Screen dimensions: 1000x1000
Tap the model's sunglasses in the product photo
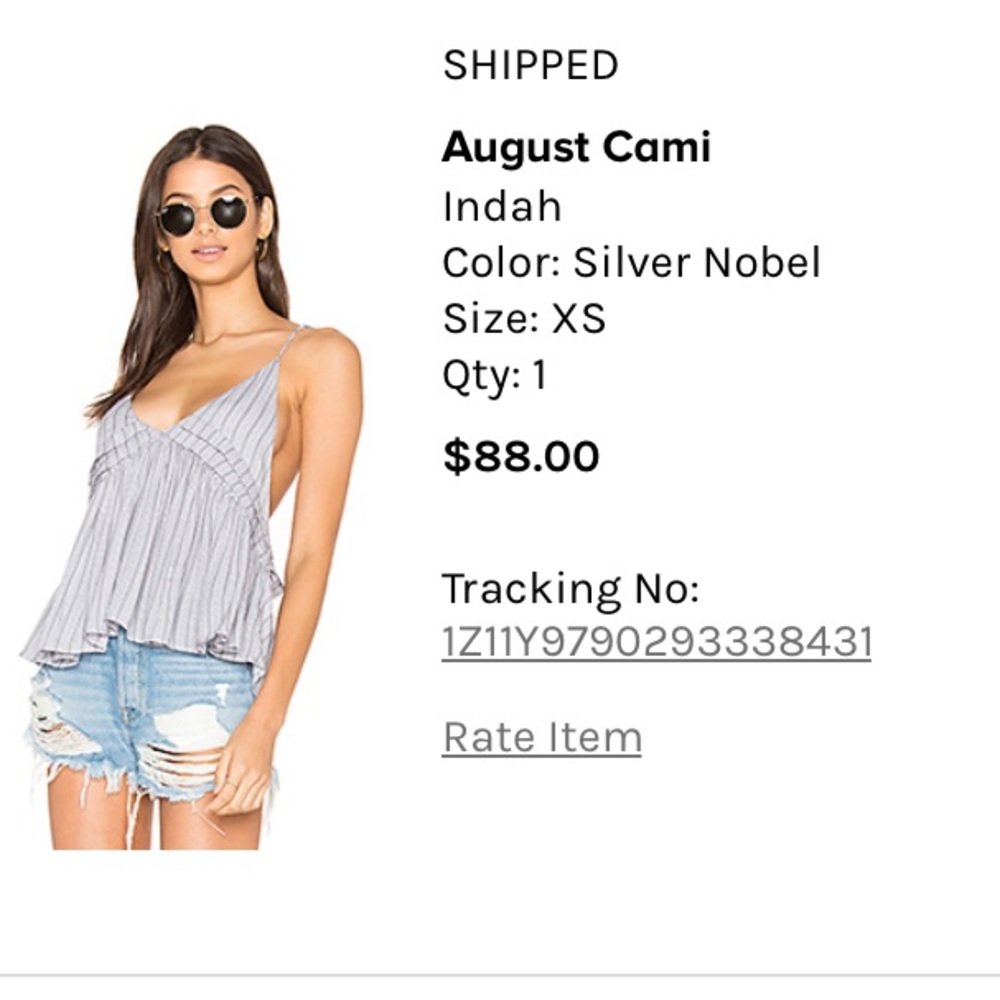207,214
